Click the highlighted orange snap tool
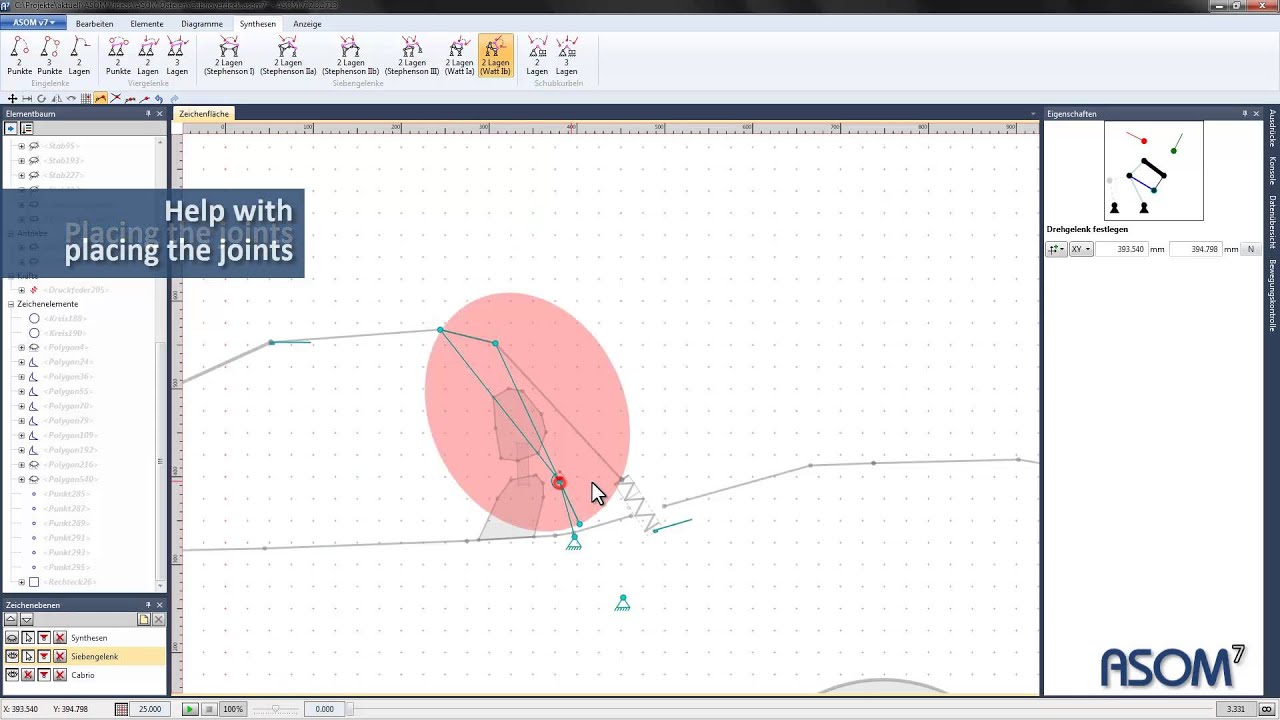1280x720 pixels. pyautogui.click(x=101, y=98)
